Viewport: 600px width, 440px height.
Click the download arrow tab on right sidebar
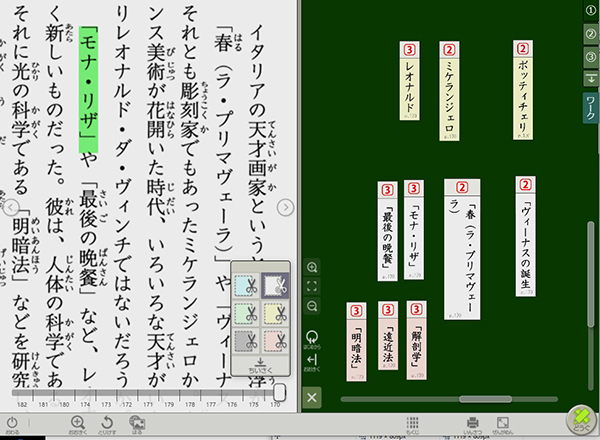click(591, 79)
